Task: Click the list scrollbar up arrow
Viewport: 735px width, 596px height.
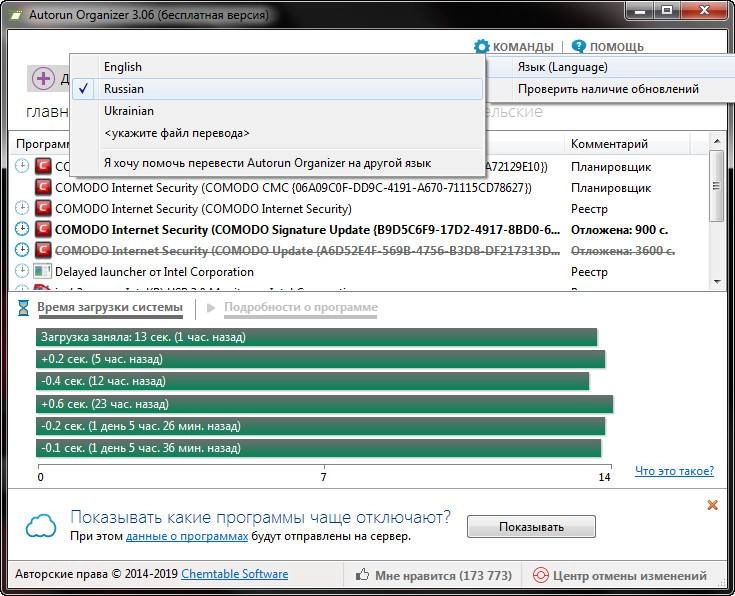Action: point(716,140)
